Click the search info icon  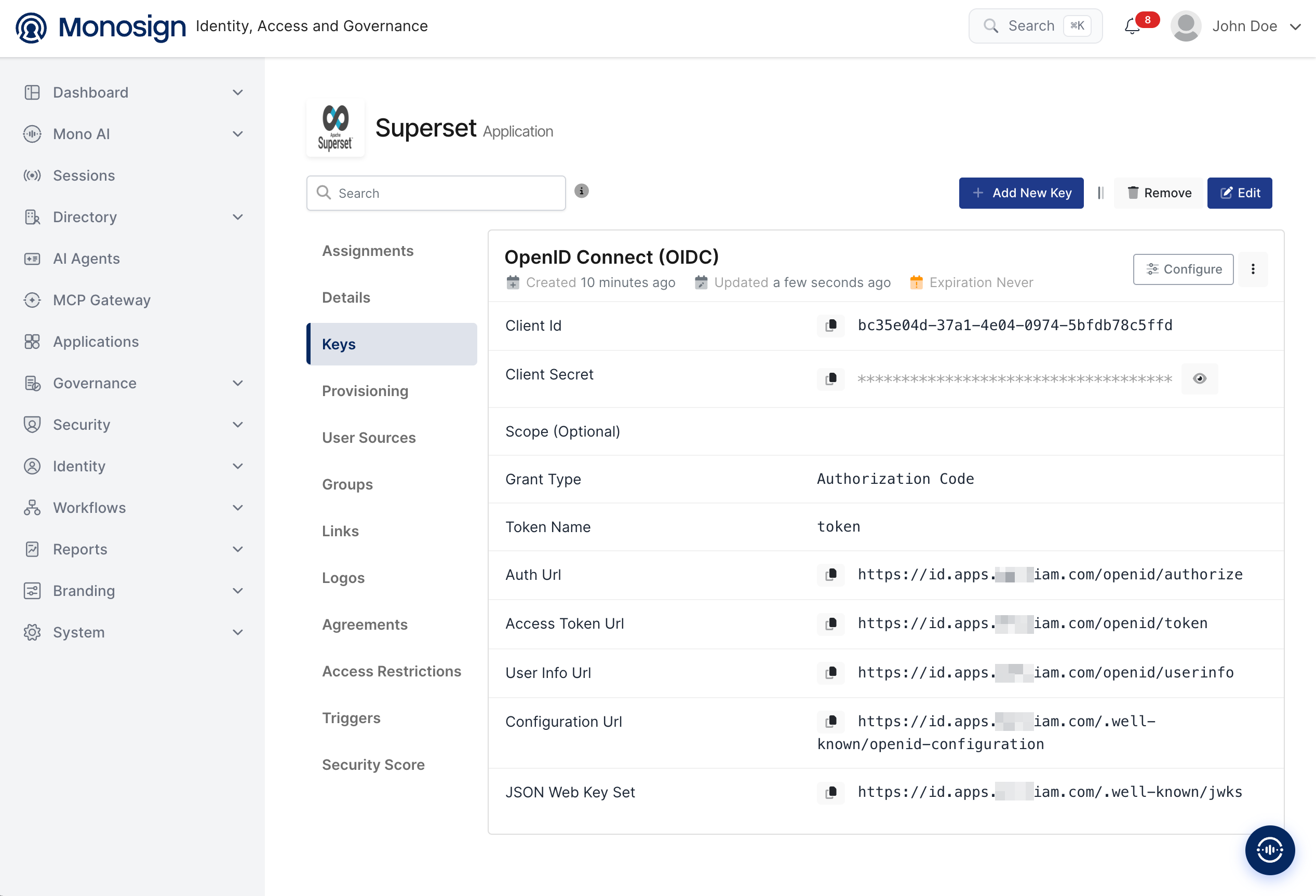pyautogui.click(x=582, y=192)
